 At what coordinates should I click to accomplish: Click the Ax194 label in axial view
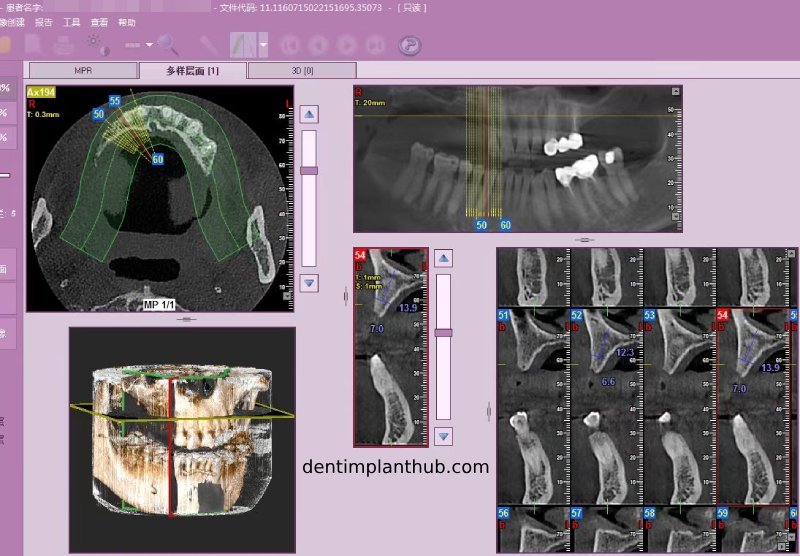coord(41,92)
